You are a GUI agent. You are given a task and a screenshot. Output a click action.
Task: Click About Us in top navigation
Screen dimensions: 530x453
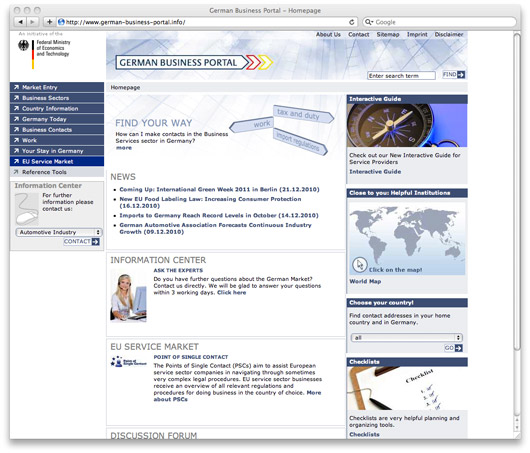[x=328, y=34]
